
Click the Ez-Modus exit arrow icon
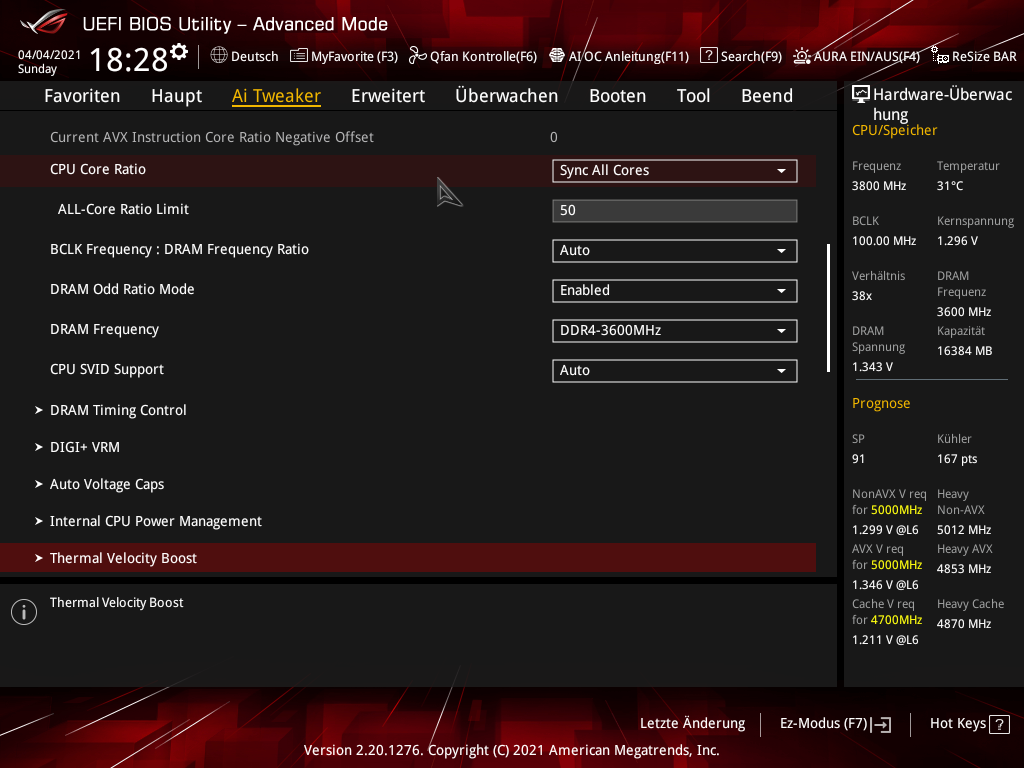(x=881, y=724)
